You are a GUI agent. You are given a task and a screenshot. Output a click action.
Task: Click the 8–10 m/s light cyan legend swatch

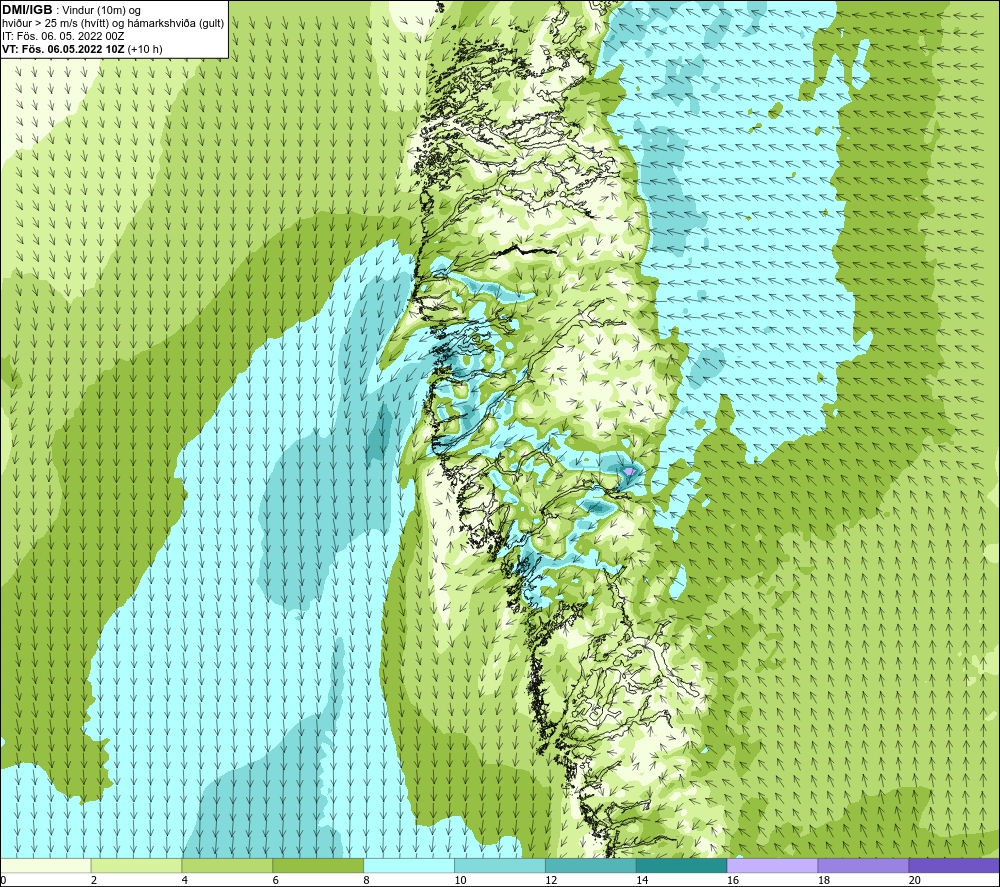tap(409, 865)
